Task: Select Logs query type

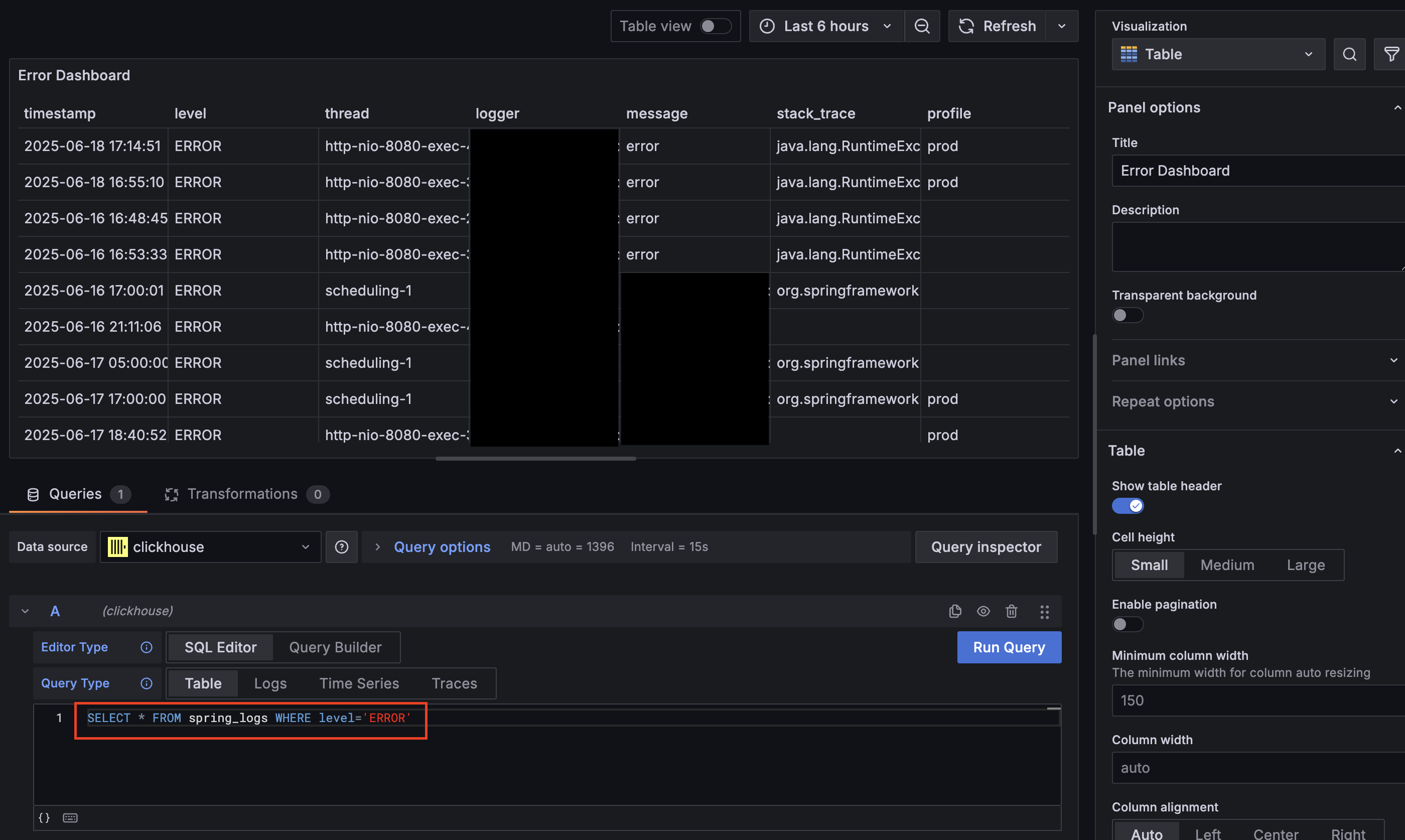Action: click(270, 683)
